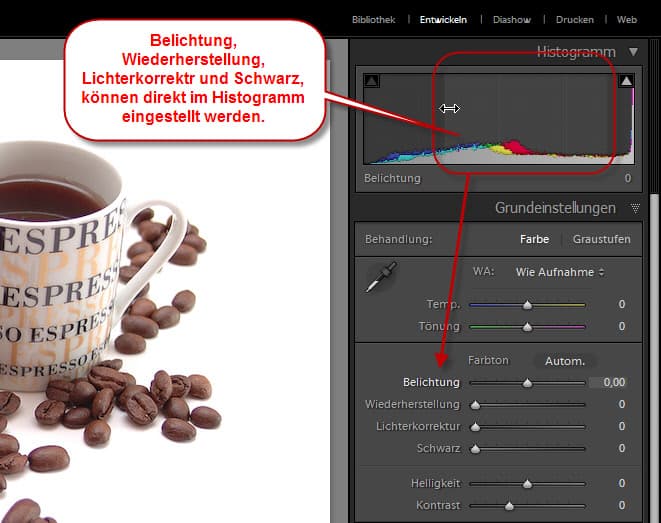Click the Kontrast slider handle
This screenshot has height=523, width=661.
coord(509,506)
